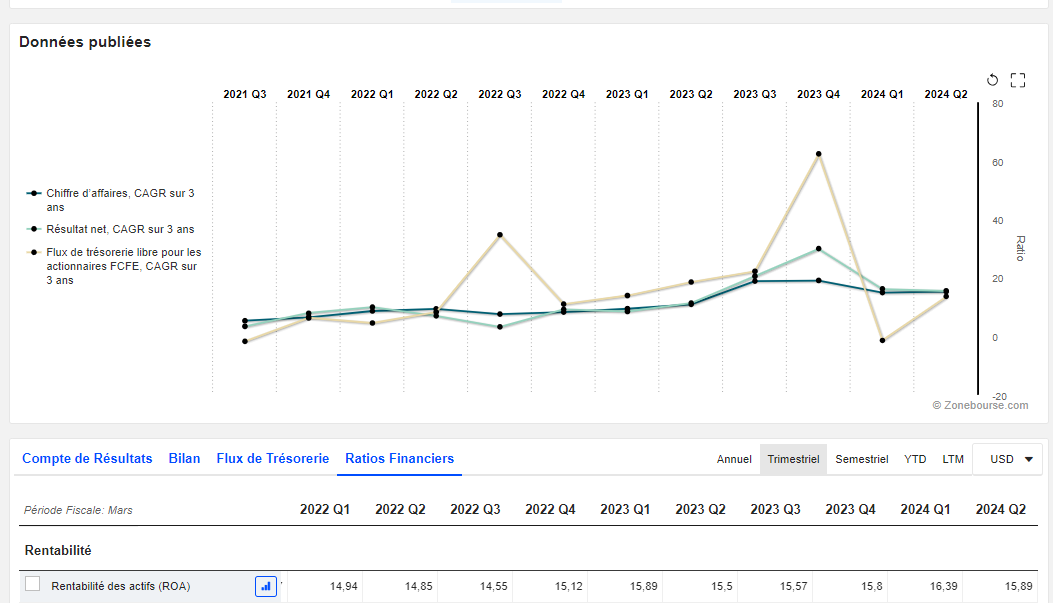Reset the chart zoom with refresh icon
The width and height of the screenshot is (1053, 603).
(992, 80)
